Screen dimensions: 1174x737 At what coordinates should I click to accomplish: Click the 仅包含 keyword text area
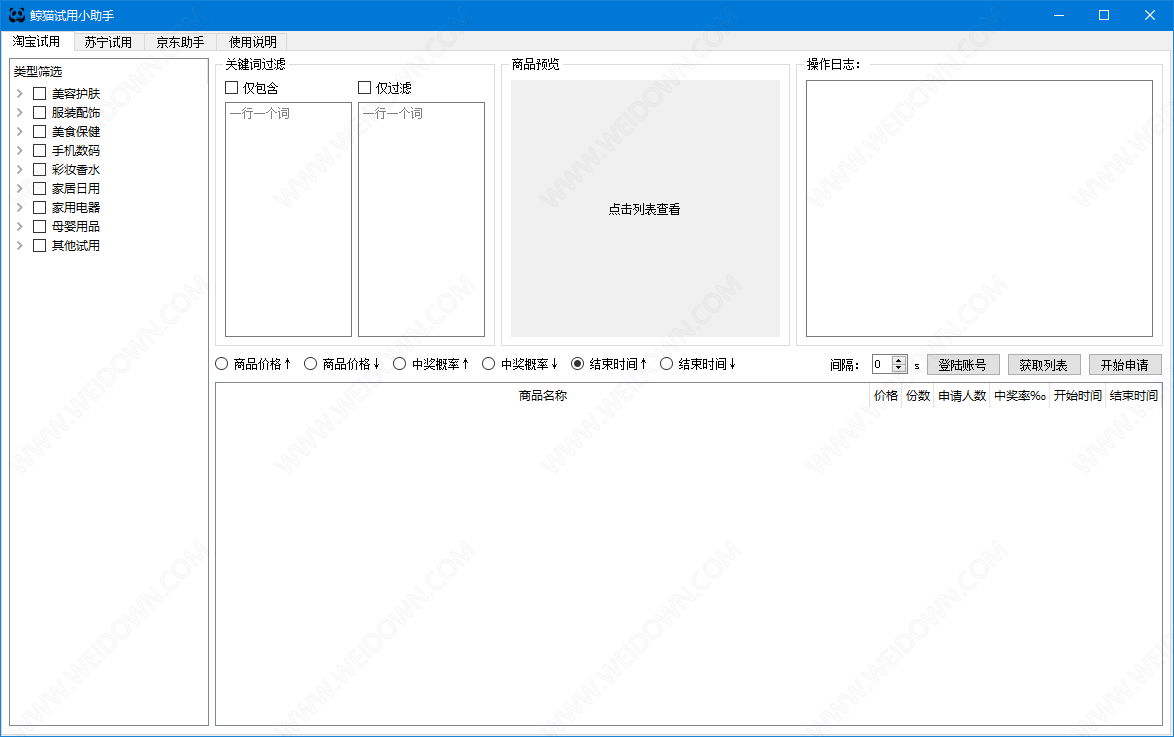[x=288, y=219]
